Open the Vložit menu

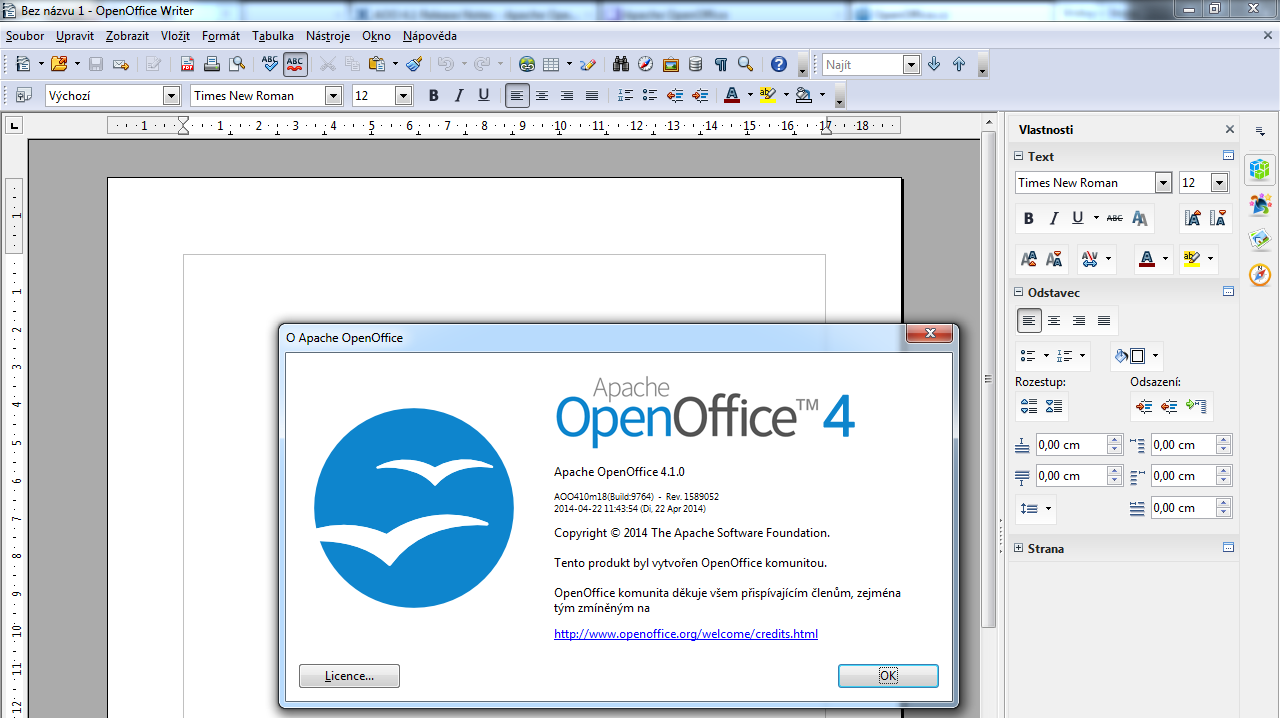(x=175, y=36)
